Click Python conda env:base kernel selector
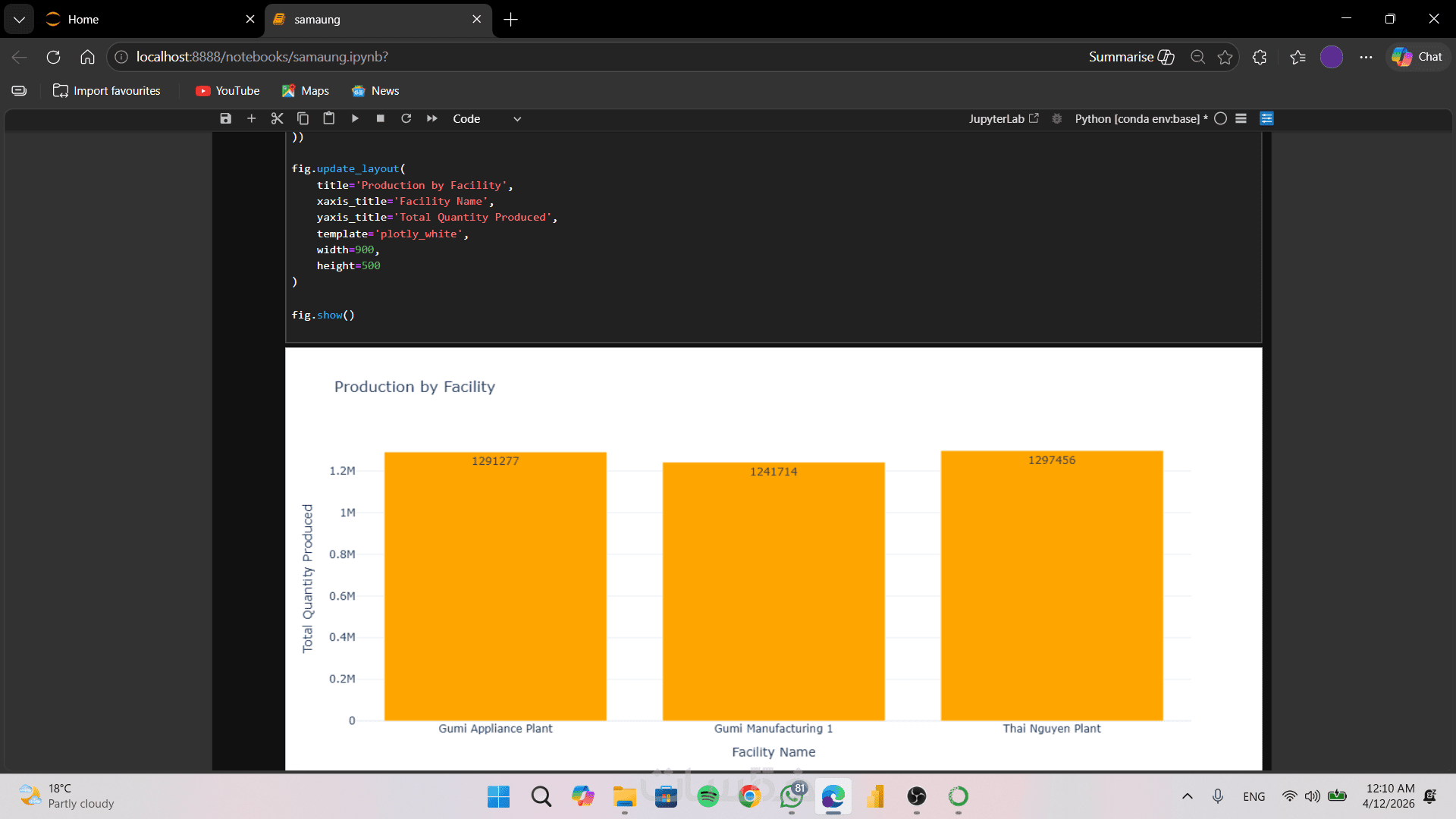1456x819 pixels. (1140, 119)
